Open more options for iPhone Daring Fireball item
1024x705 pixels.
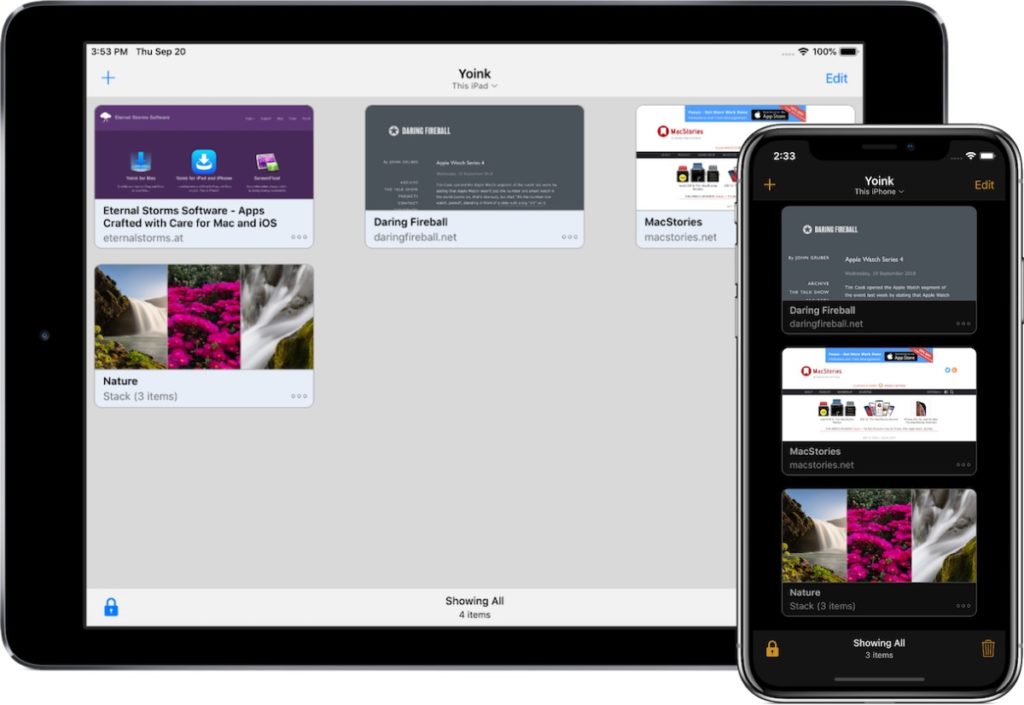pyautogui.click(x=963, y=324)
